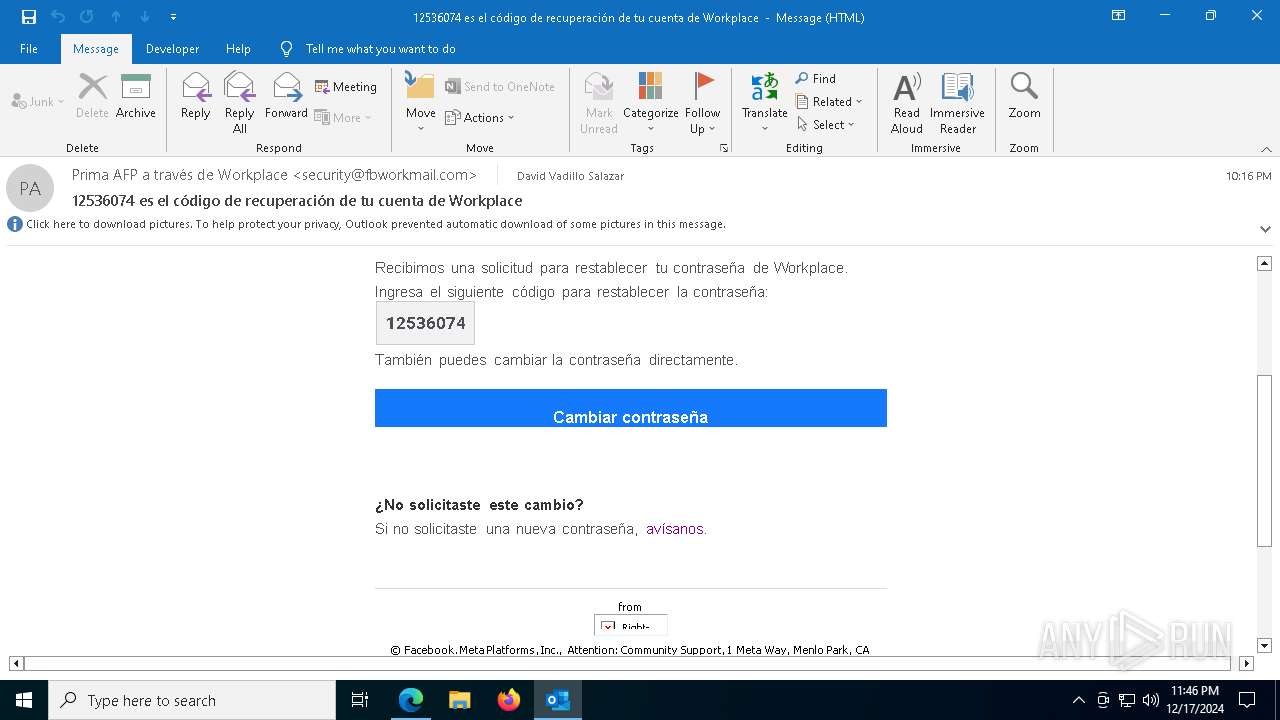Click the vertical scrollbar down arrow
The width and height of the screenshot is (1280, 720).
point(1265,646)
